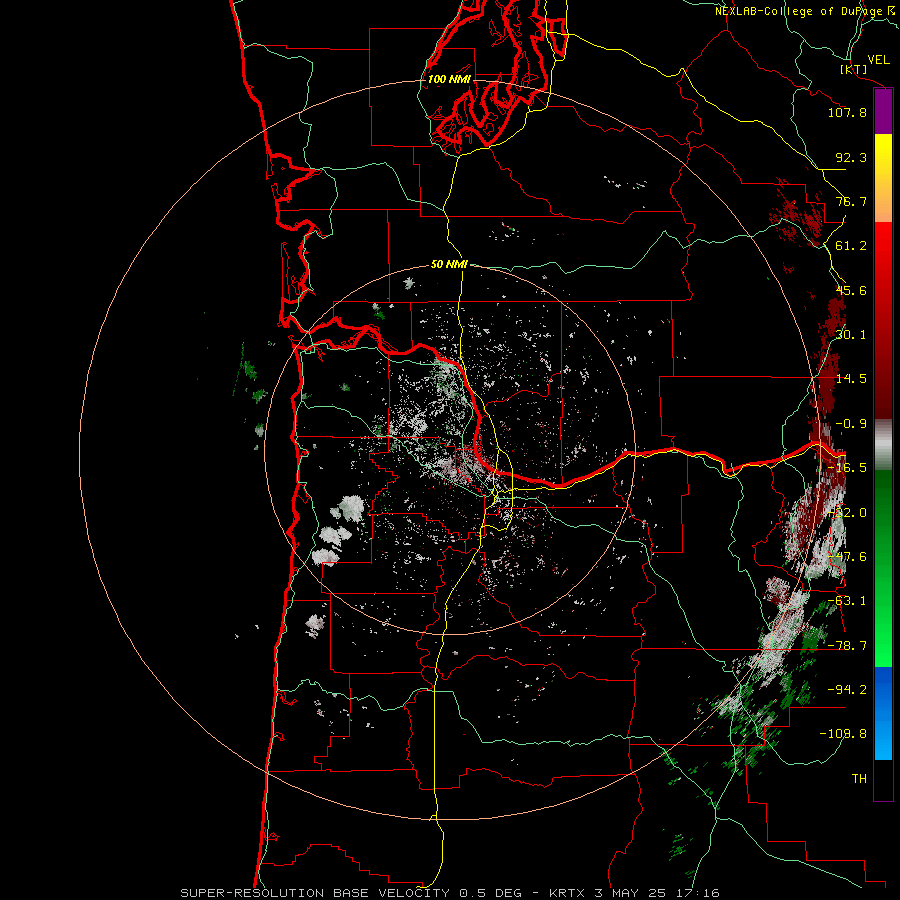Click the 76.7 legend value
This screenshot has height=900, width=900.
point(851,201)
